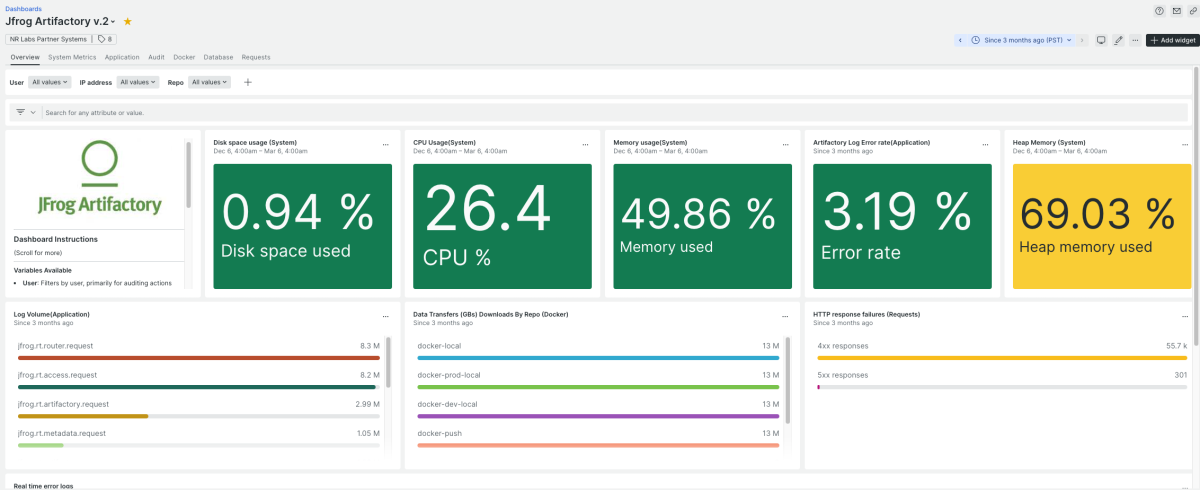The width and height of the screenshot is (1200, 490).
Task: Enter TV mode with the monitor icon
Action: pyautogui.click(x=1101, y=40)
